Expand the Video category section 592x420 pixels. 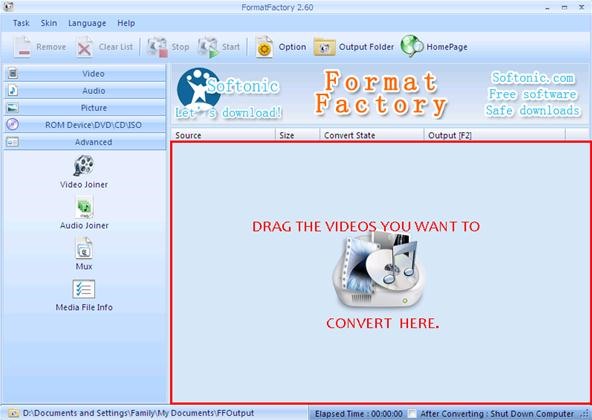click(x=85, y=73)
